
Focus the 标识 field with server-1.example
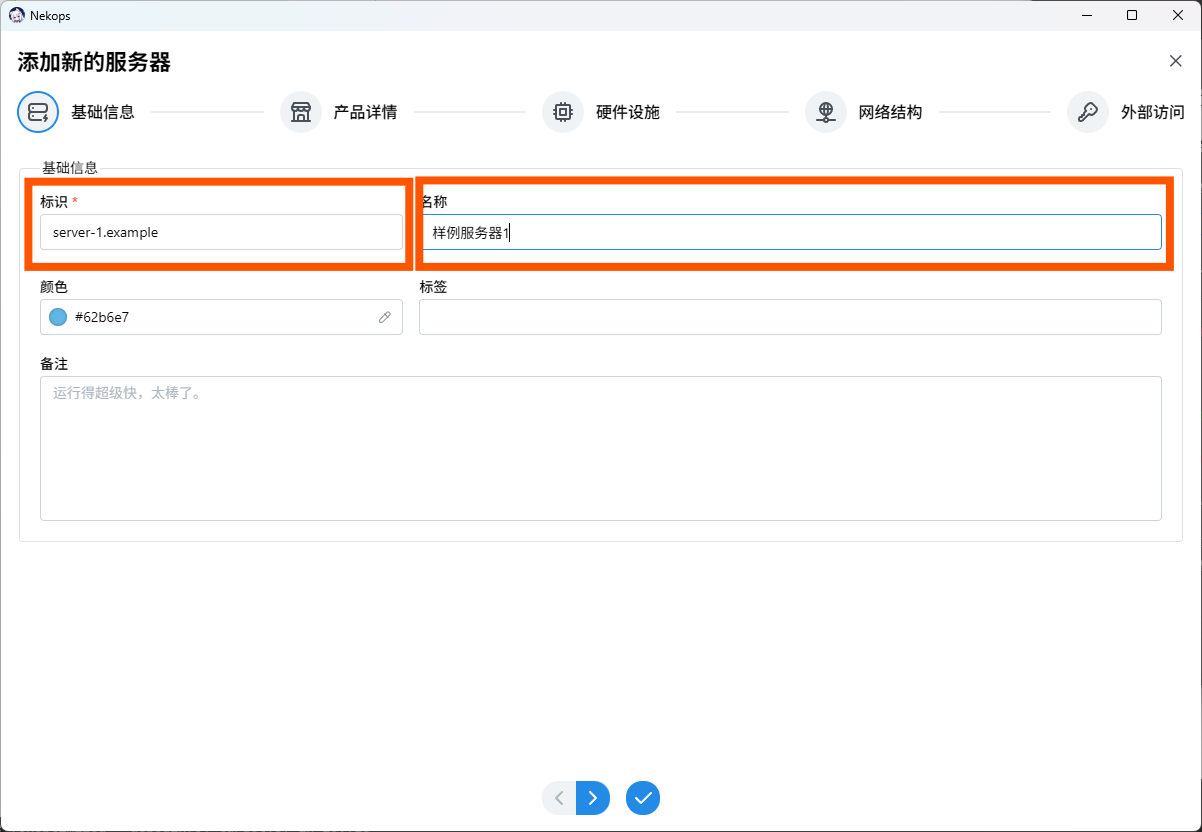coord(221,232)
